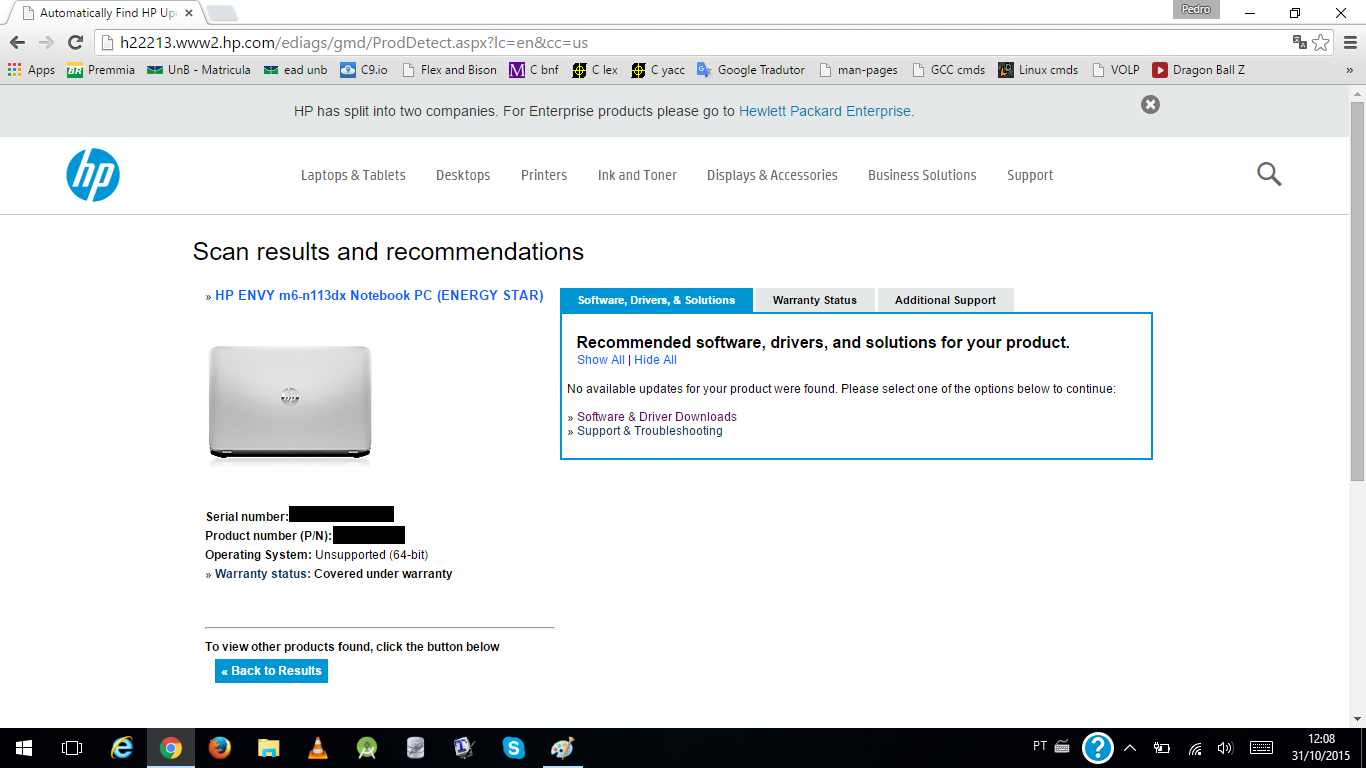1366x768 pixels.
Task: Open the Desktops navigation menu
Action: [x=463, y=175]
